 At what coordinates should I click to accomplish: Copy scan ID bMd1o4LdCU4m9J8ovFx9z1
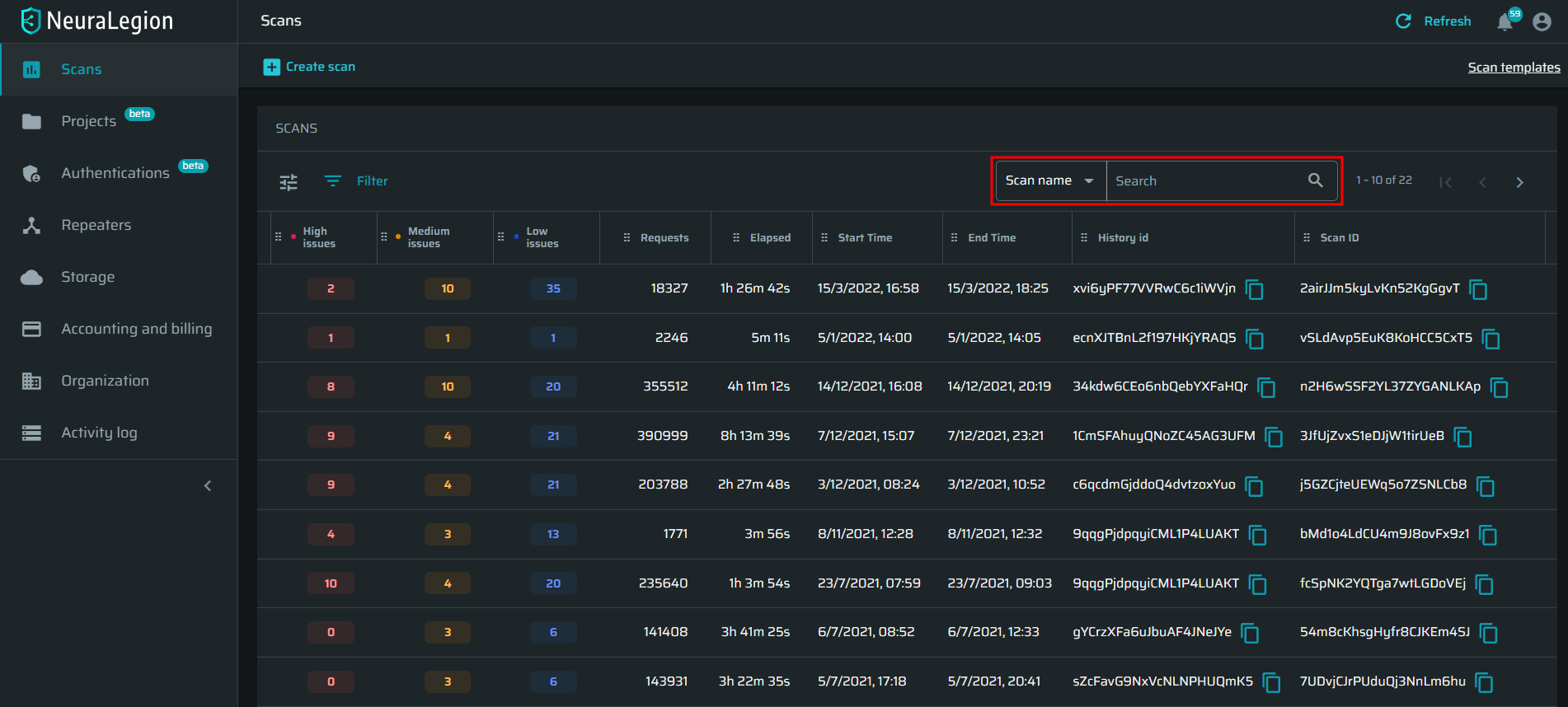[x=1489, y=535]
